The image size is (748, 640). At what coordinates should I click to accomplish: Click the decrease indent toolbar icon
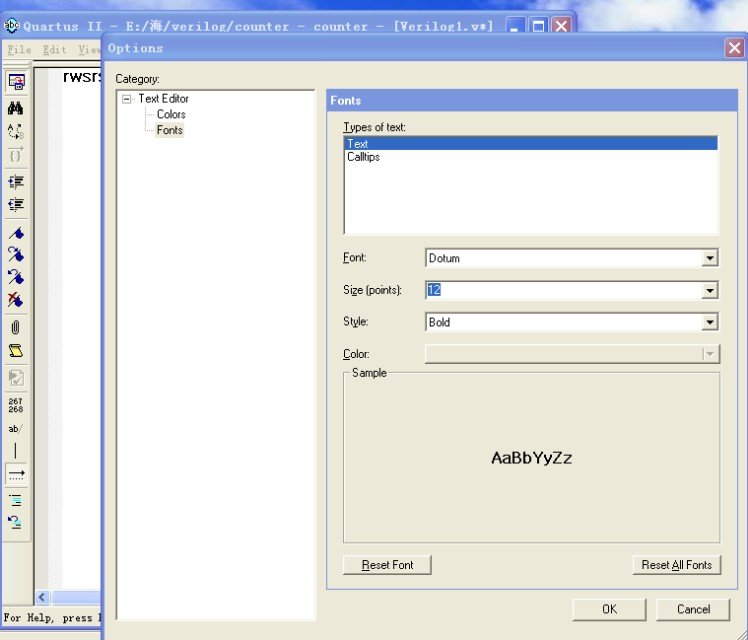15,204
